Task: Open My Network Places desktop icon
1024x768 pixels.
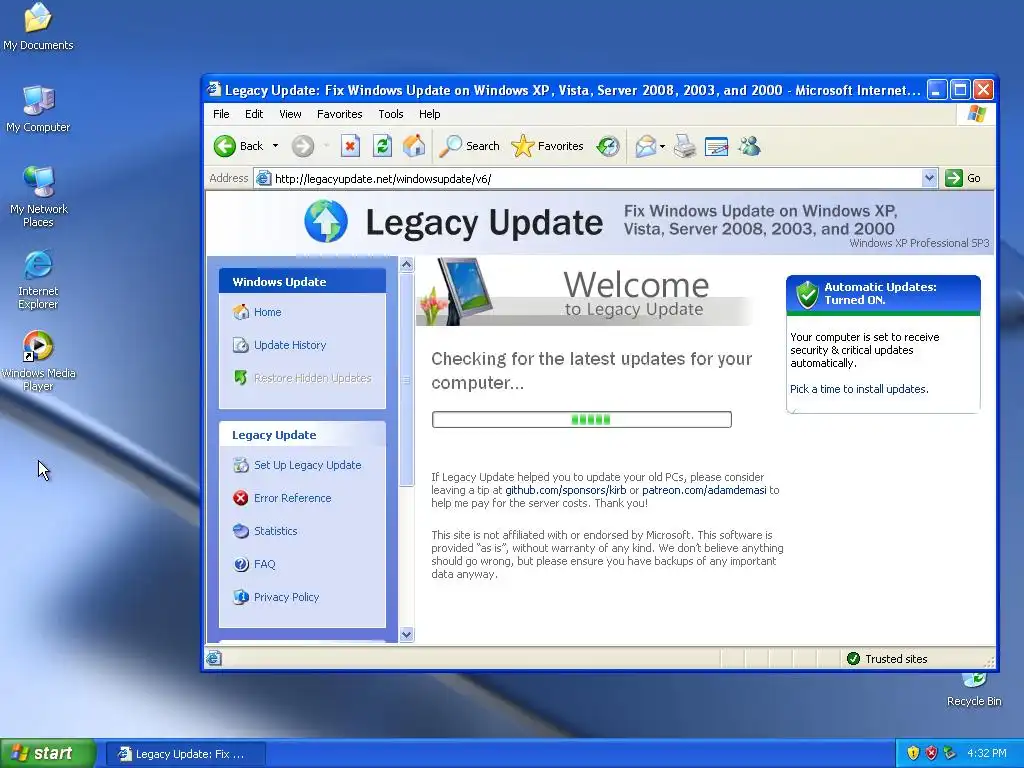Action: [39, 197]
